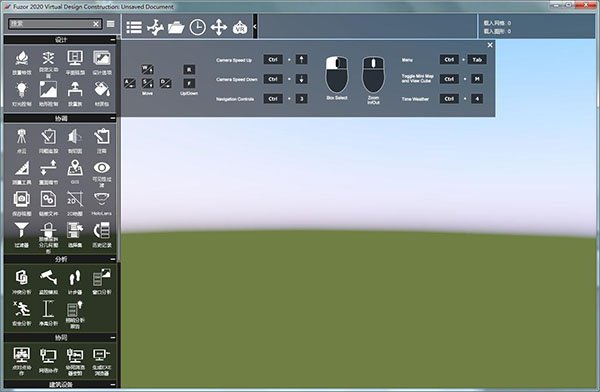Screen dimensions: 600x392
Task: Select the airplane navigation mode icon
Action: (155, 27)
